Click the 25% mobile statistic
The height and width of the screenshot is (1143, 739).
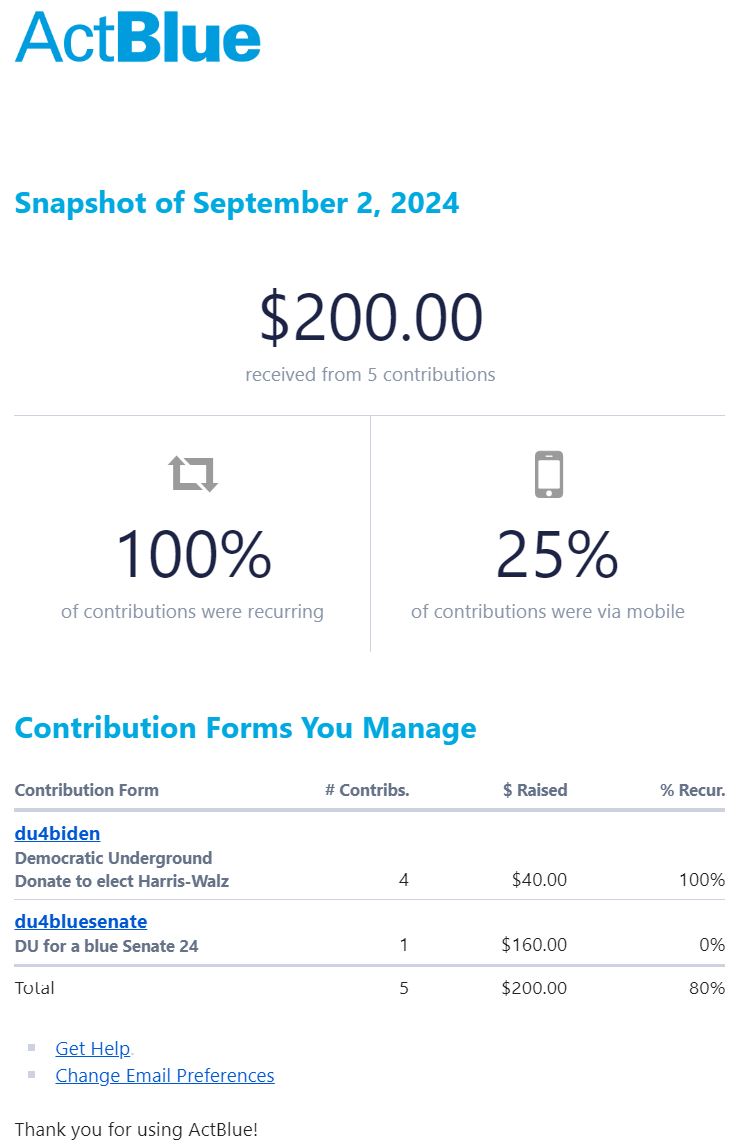pyautogui.click(x=557, y=555)
